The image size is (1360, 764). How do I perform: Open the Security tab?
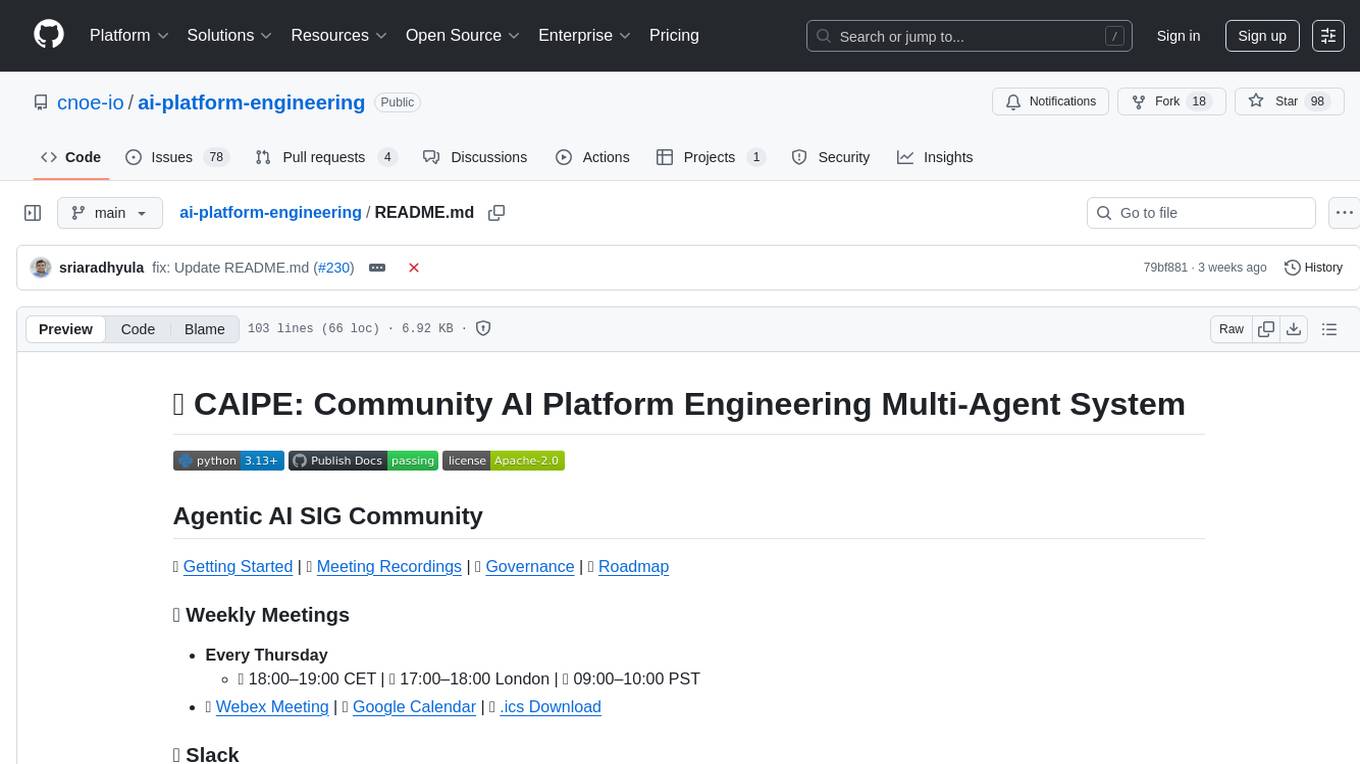click(830, 157)
